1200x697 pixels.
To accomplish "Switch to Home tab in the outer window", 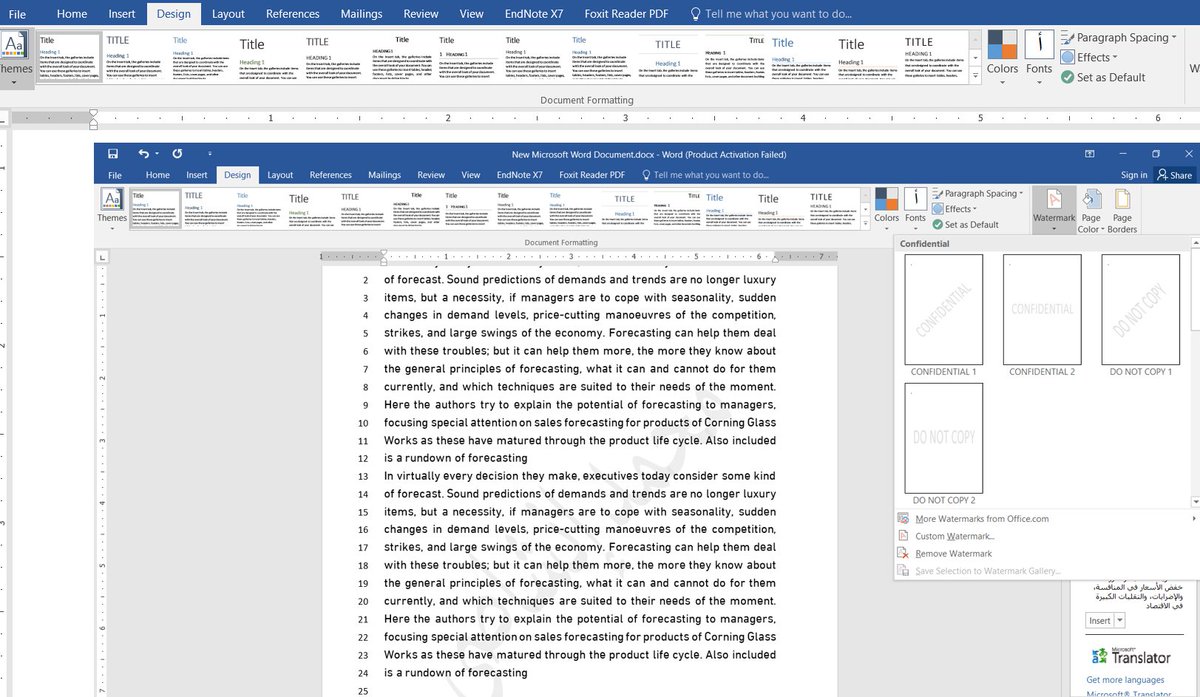I will point(72,14).
